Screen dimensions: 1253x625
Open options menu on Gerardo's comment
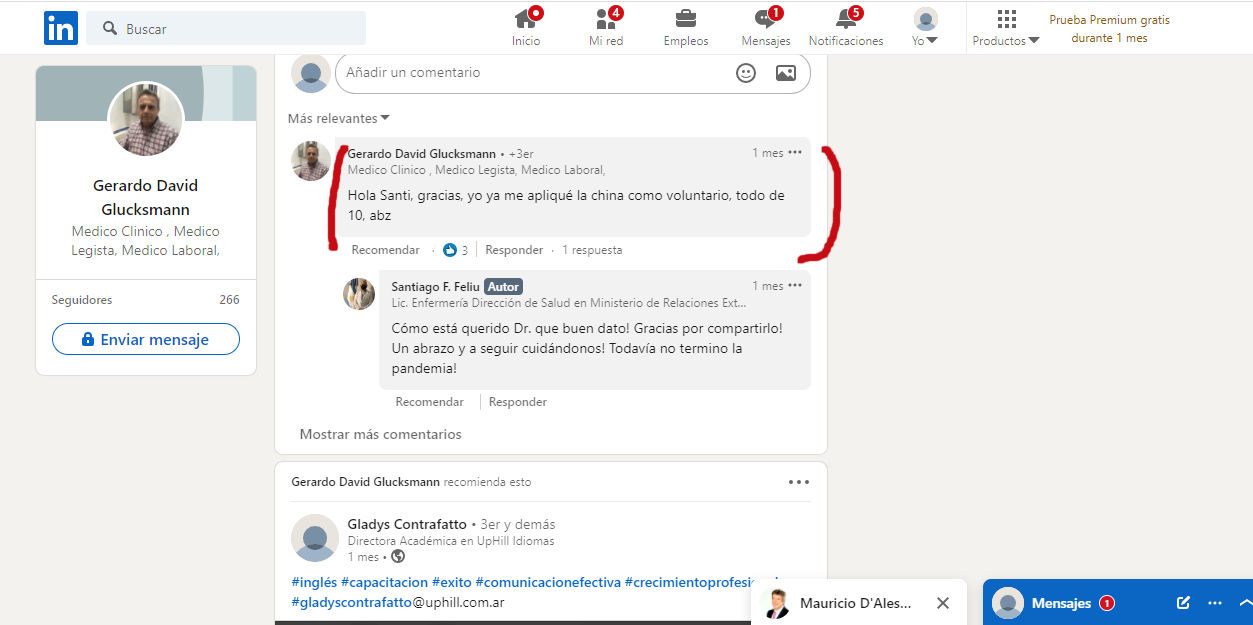(795, 153)
